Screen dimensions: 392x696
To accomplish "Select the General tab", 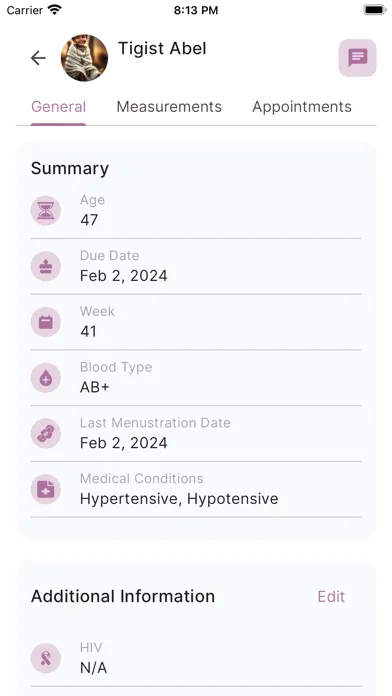I will coord(58,107).
